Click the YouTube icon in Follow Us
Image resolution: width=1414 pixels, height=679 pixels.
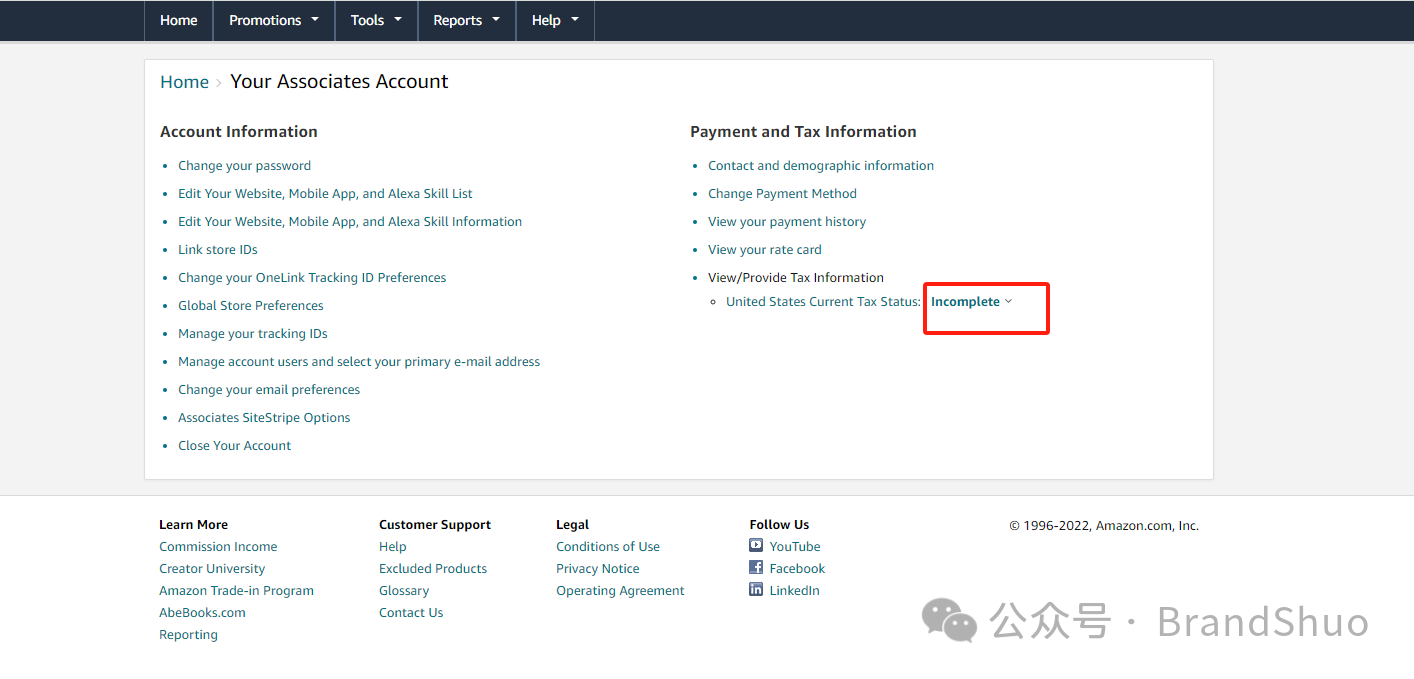(756, 546)
